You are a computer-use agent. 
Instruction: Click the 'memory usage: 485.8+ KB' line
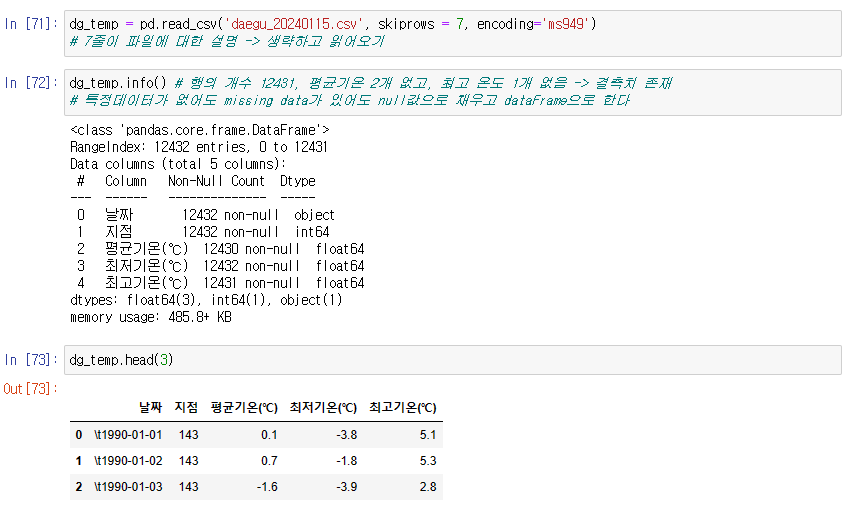pos(151,317)
